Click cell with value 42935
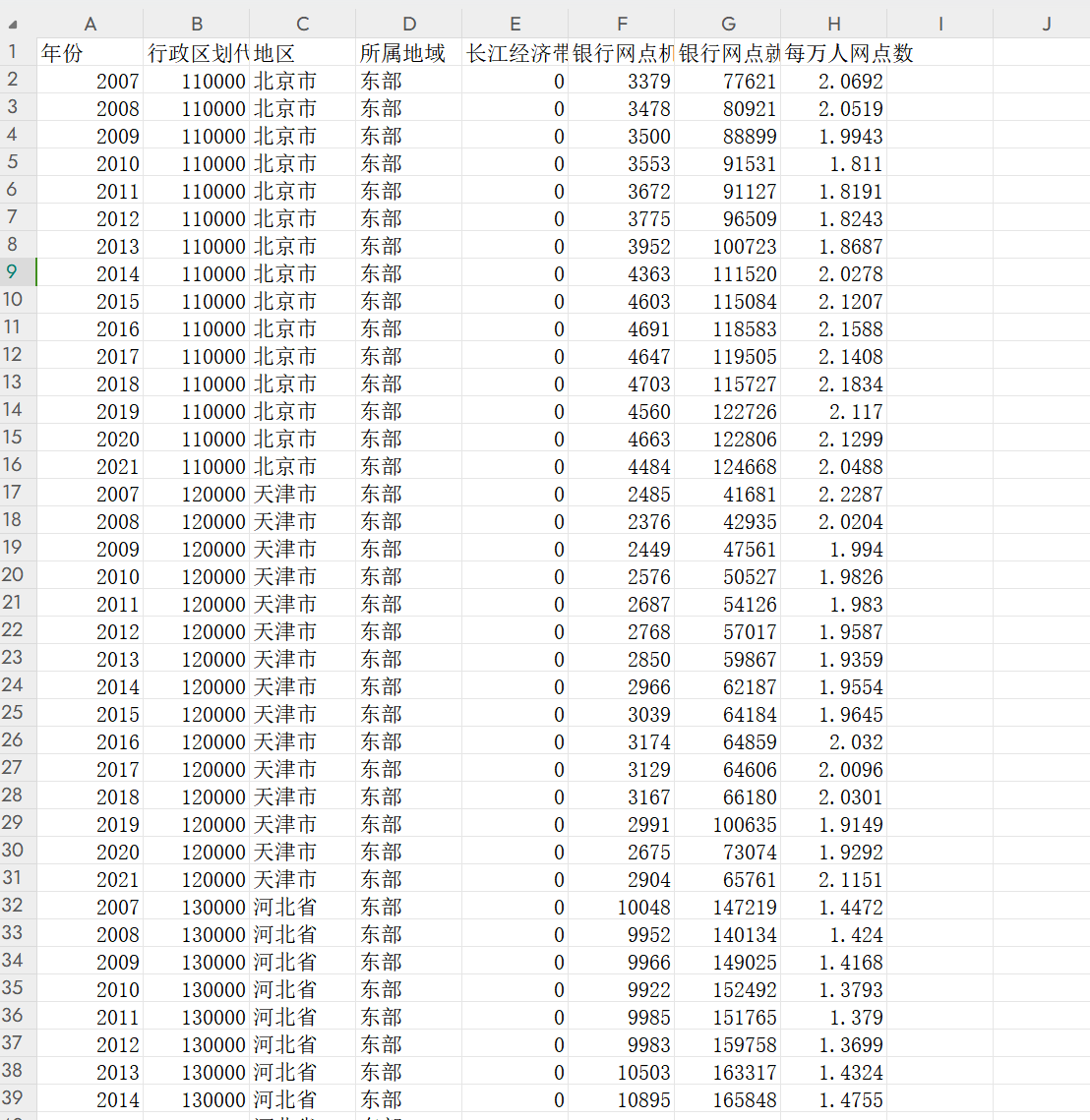Screen dimensions: 1090x1120 pyautogui.click(x=728, y=521)
